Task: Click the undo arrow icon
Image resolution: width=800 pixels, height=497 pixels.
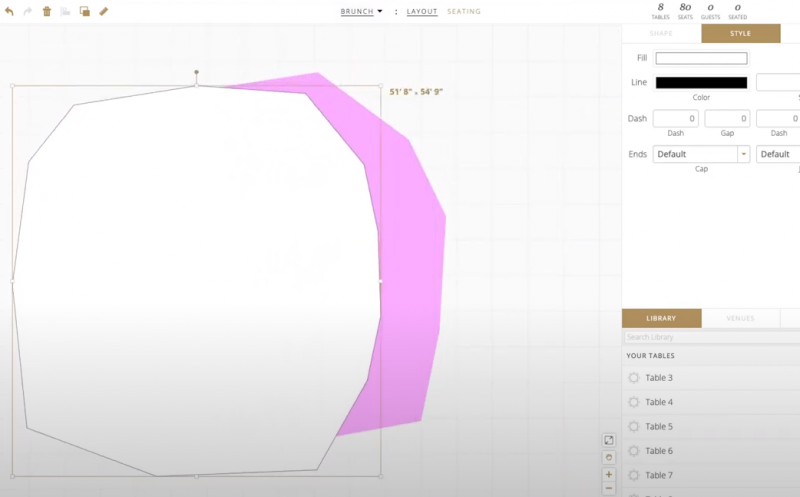Action: click(x=9, y=11)
